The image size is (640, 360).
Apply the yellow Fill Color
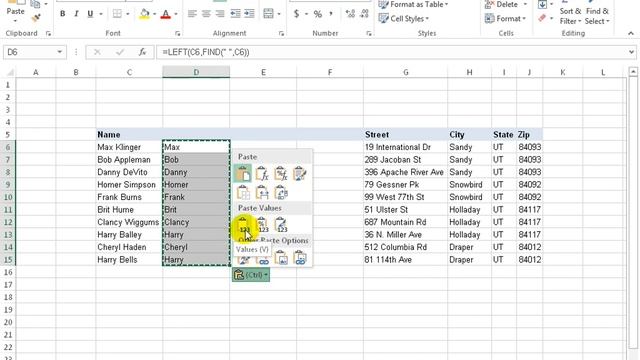pyautogui.click(x=144, y=14)
